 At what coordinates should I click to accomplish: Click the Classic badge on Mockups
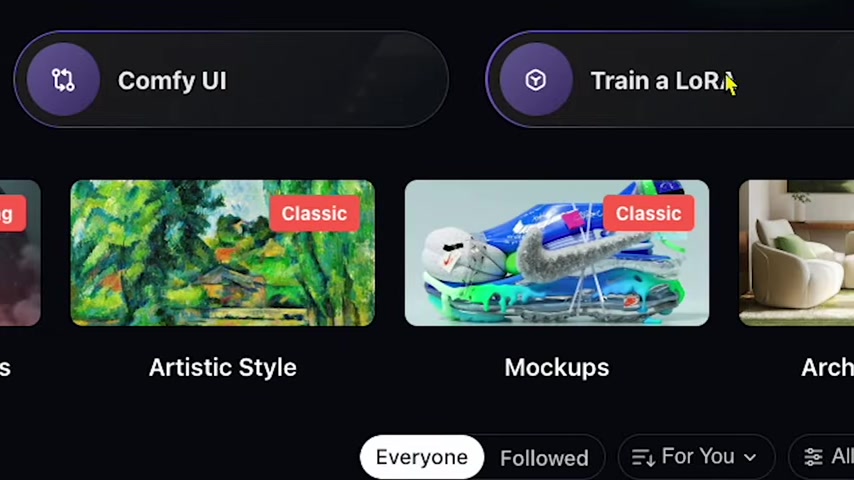point(649,214)
